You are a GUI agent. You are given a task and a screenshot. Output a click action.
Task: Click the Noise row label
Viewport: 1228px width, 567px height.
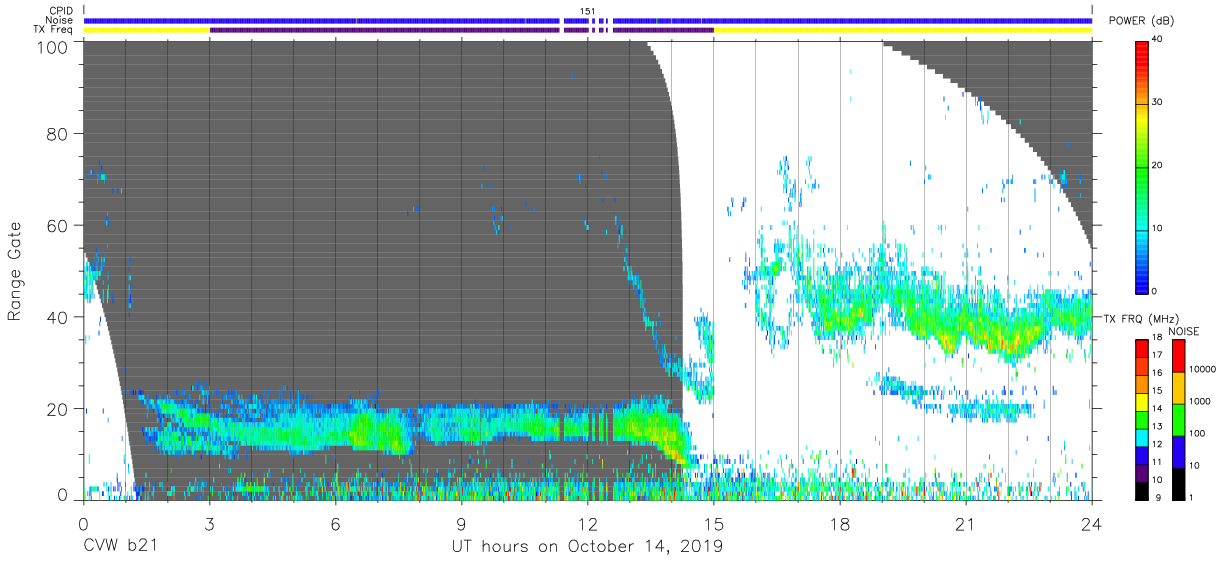pos(62,20)
